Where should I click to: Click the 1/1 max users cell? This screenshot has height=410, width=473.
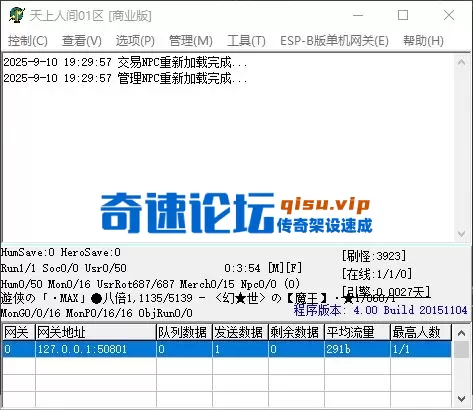click(421, 349)
